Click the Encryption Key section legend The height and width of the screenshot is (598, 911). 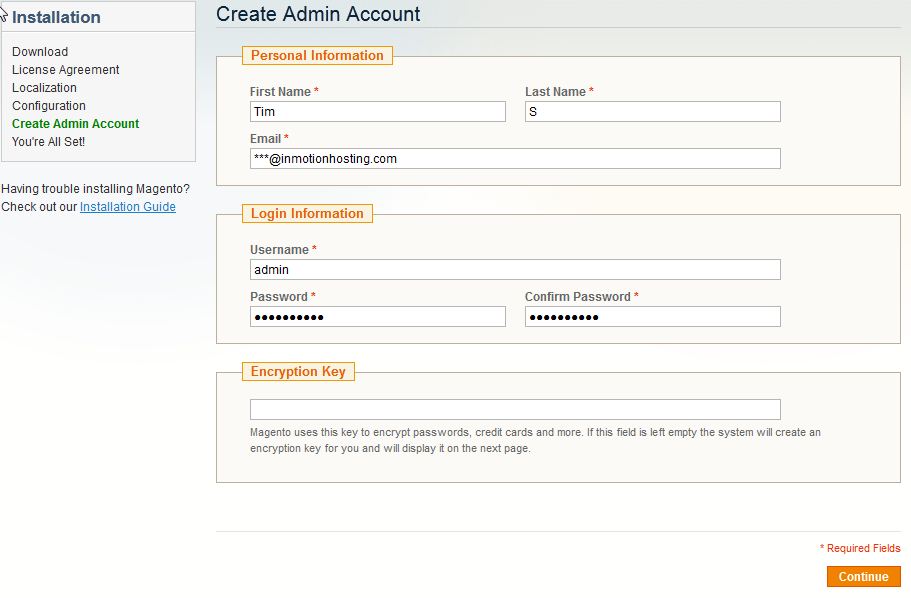tap(298, 372)
